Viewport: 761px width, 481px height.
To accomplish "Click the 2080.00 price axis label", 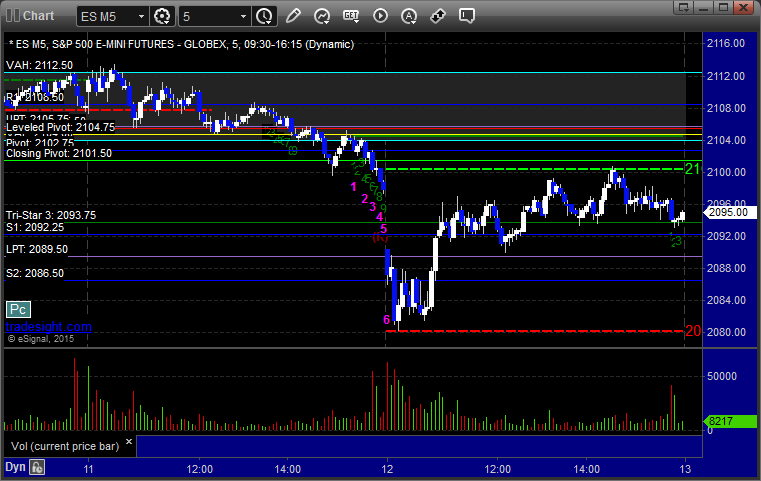I will [726, 332].
